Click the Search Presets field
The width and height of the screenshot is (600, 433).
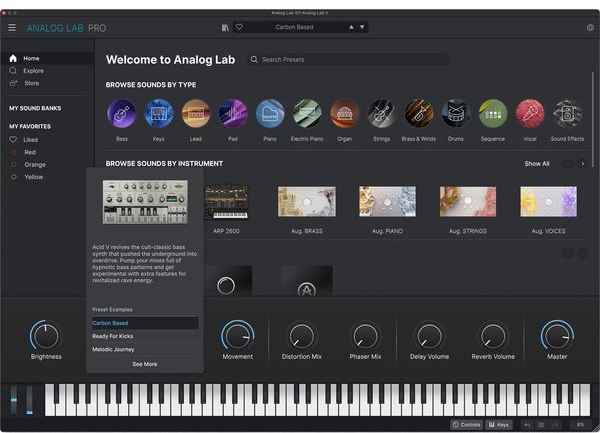pos(349,60)
